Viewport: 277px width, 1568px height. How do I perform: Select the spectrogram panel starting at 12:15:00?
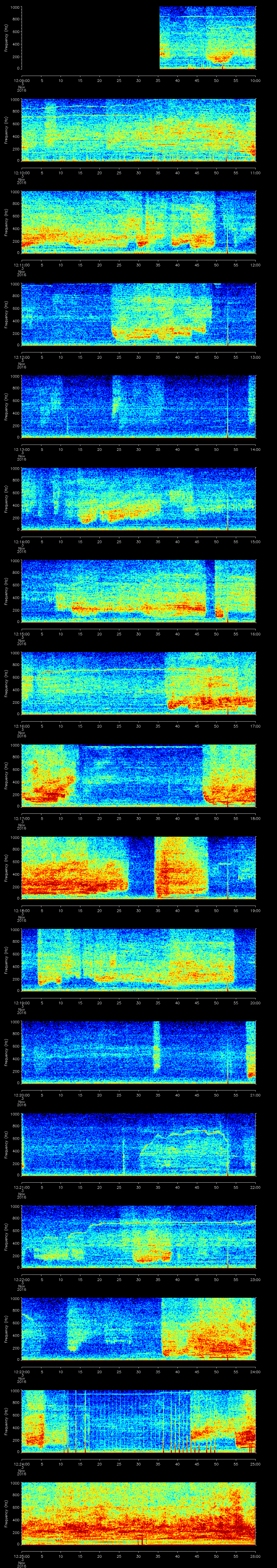[139, 591]
